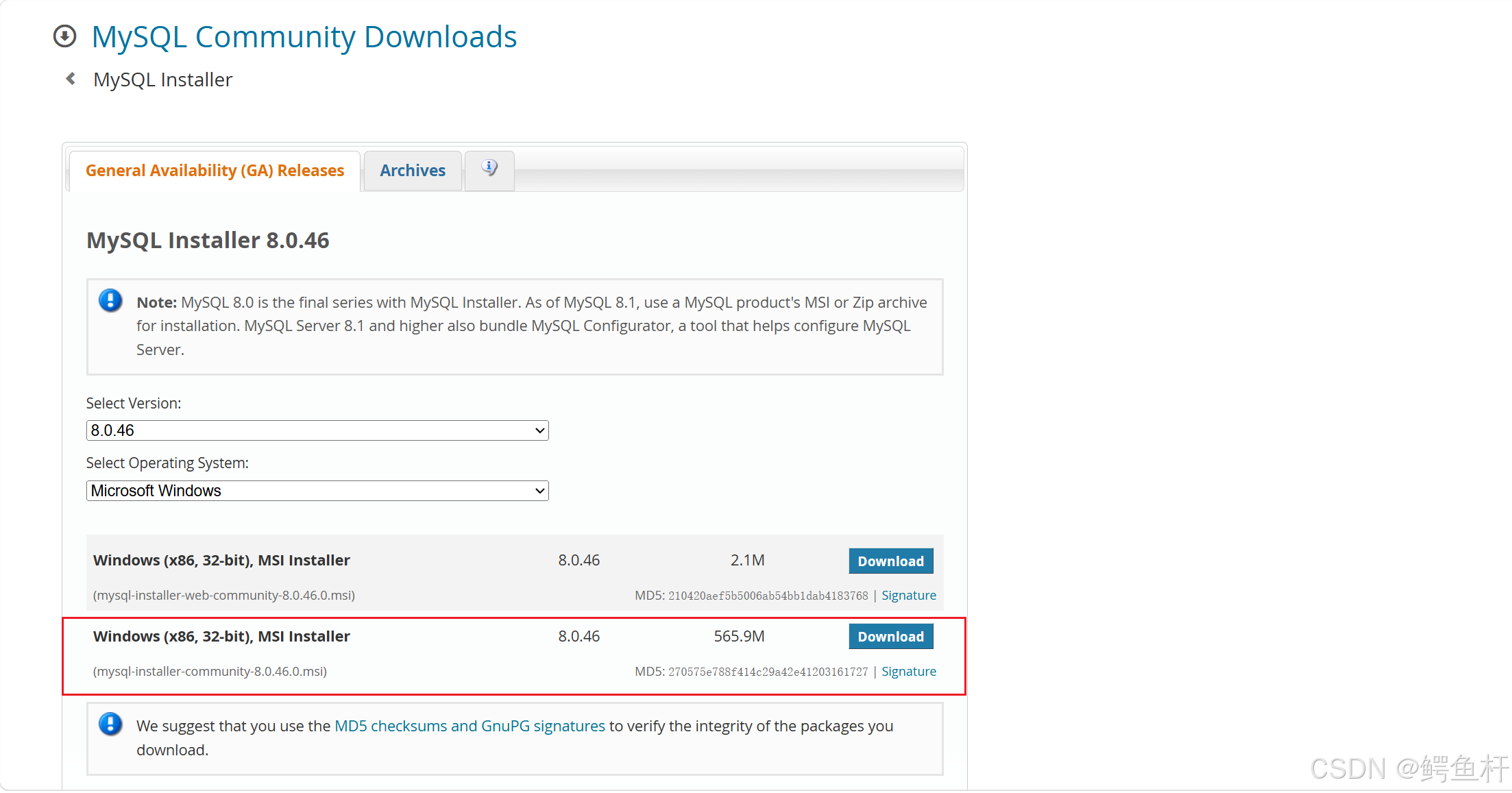Viewport: 1512px width, 793px height.
Task: Click the Select Operating System label
Action: point(167,463)
